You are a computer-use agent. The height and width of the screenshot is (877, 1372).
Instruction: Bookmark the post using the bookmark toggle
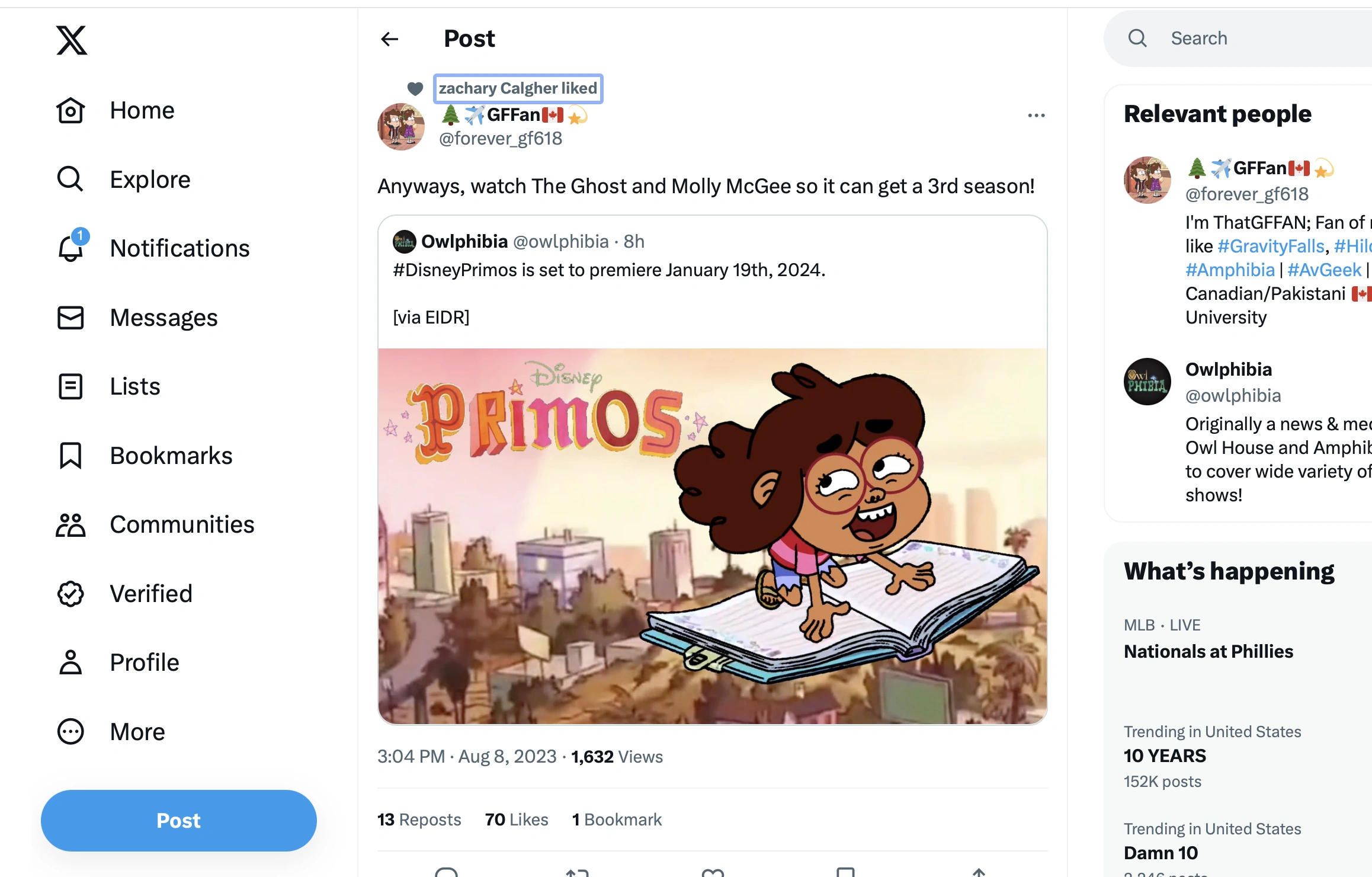click(x=846, y=871)
